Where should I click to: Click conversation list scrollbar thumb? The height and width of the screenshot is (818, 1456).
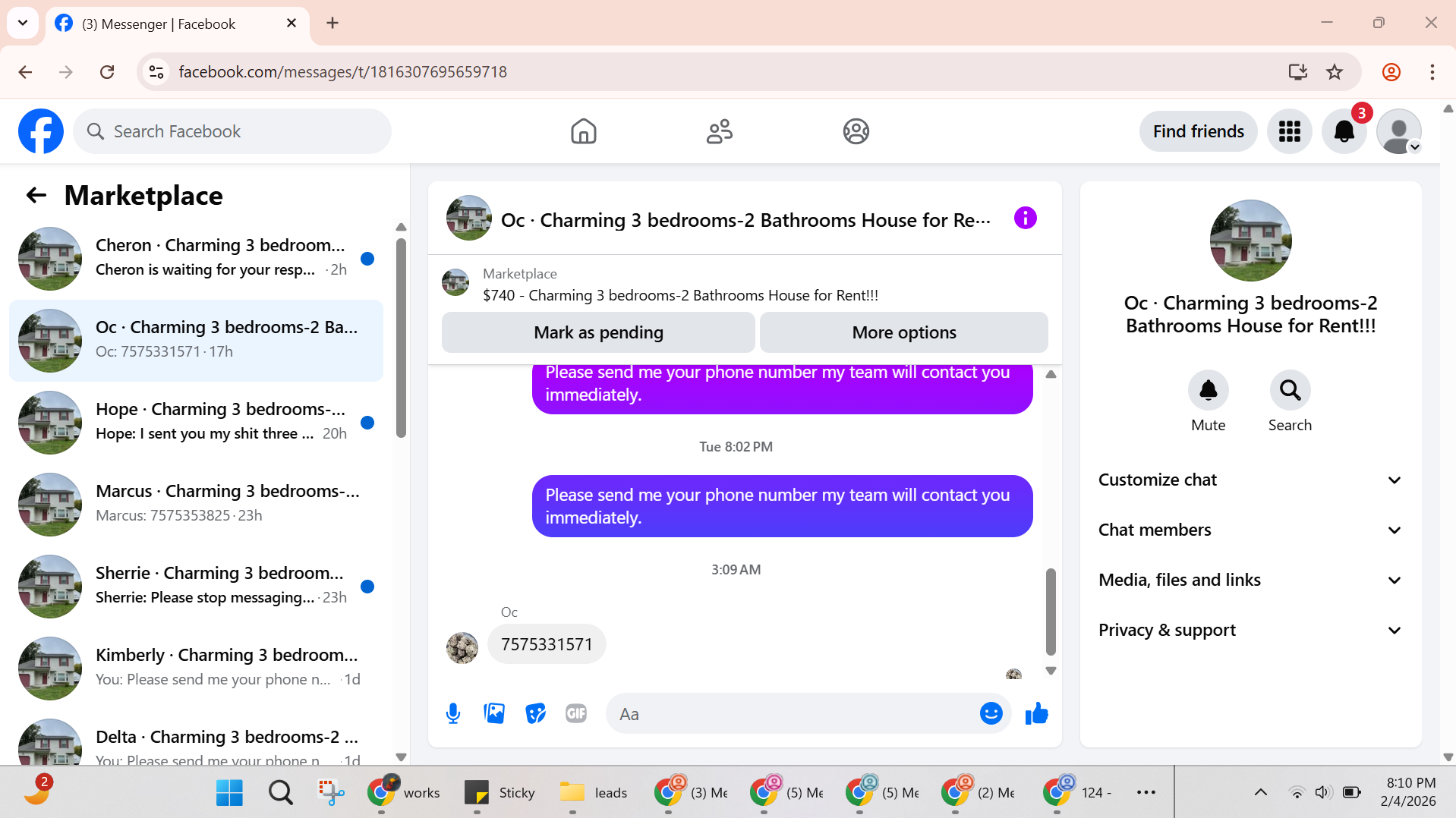pos(401,338)
